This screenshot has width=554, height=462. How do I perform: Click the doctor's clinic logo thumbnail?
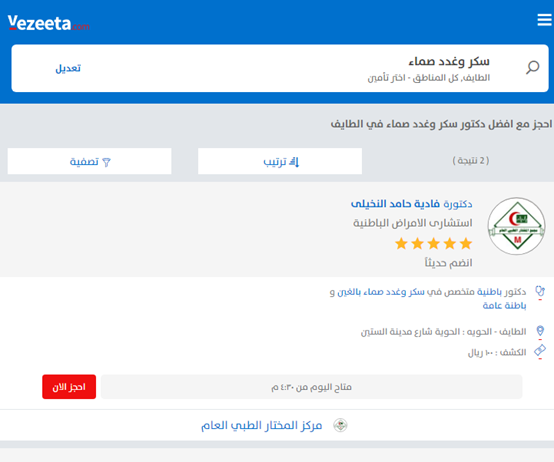pyautogui.click(x=516, y=226)
